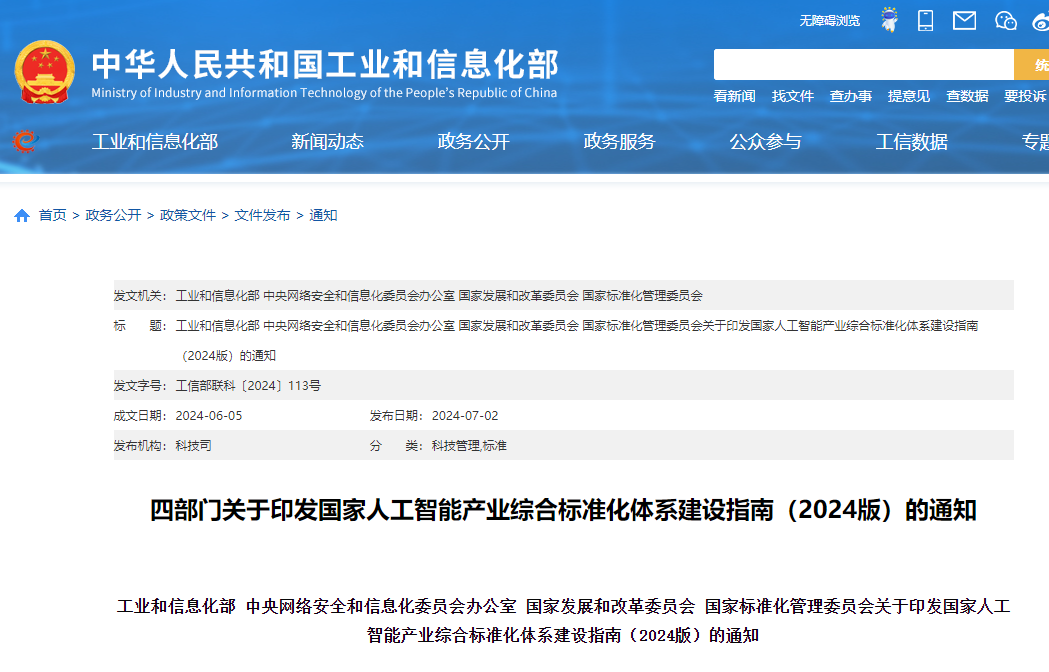Go to 文件发布 in the breadcrumb trail
This screenshot has height=672, width=1049.
262,215
